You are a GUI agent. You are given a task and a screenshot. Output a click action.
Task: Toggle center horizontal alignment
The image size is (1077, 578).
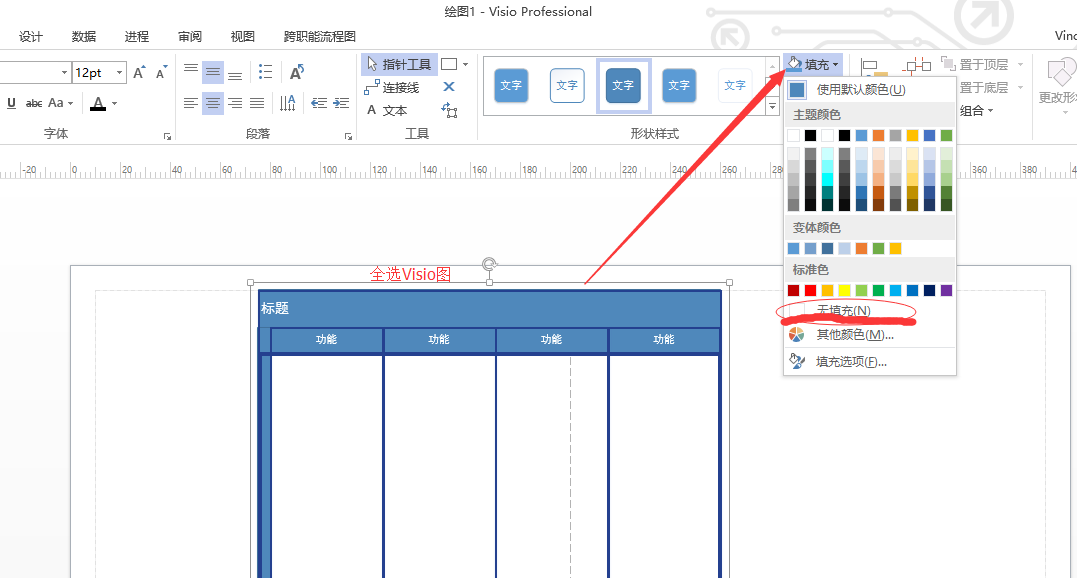(213, 103)
